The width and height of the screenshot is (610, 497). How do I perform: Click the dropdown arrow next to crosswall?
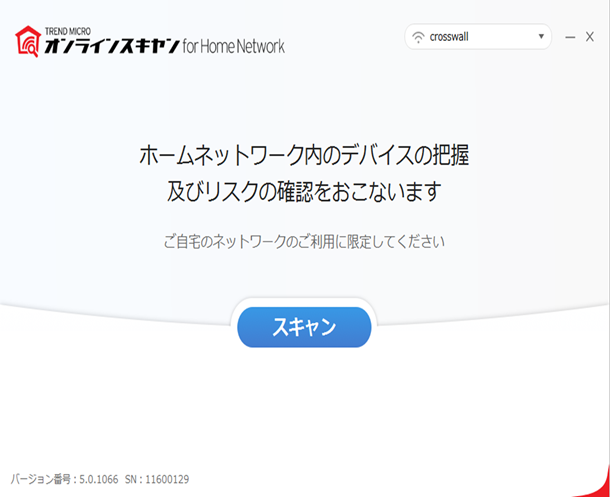[x=541, y=37]
